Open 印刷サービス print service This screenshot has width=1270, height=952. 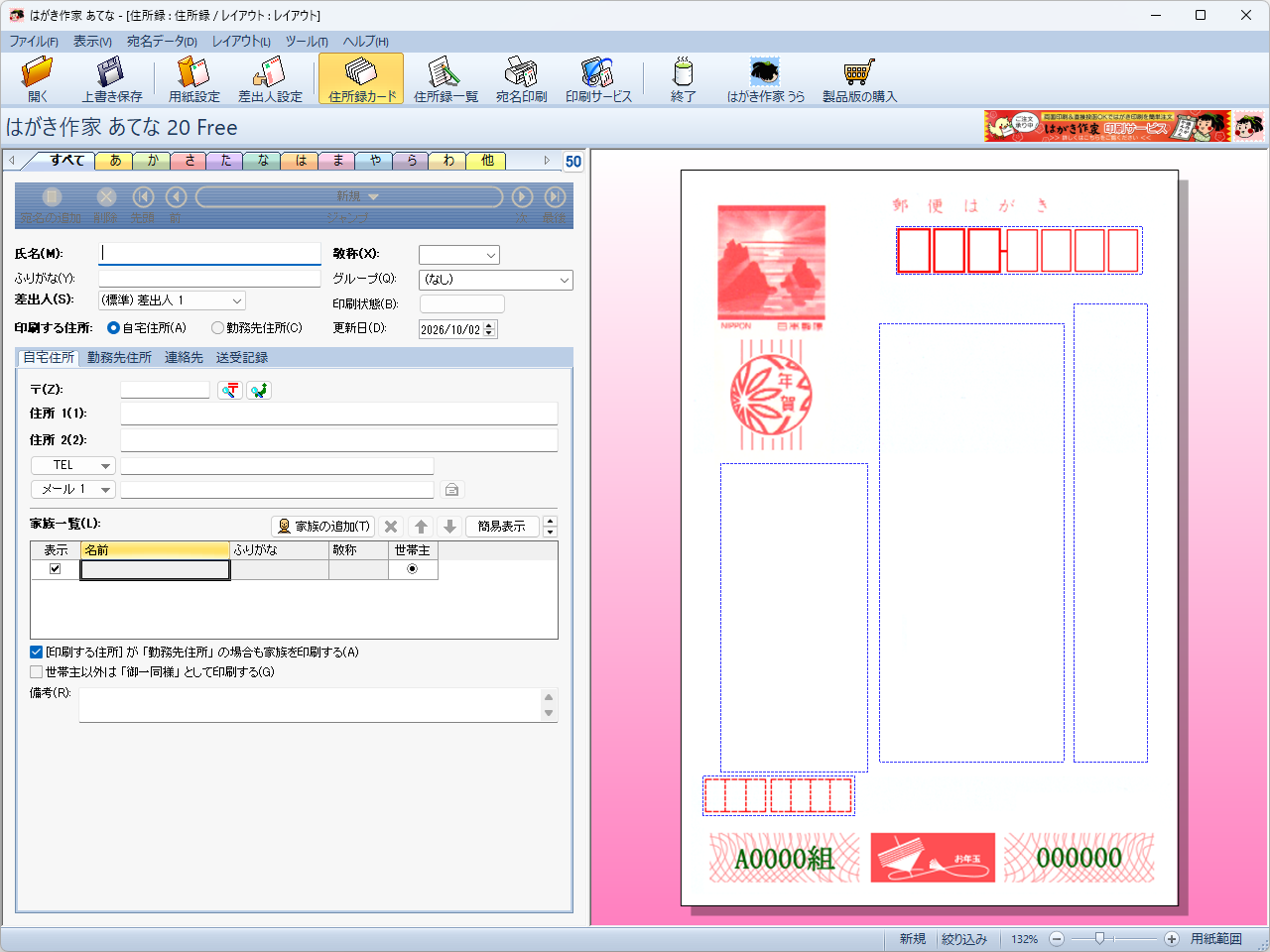598,79
